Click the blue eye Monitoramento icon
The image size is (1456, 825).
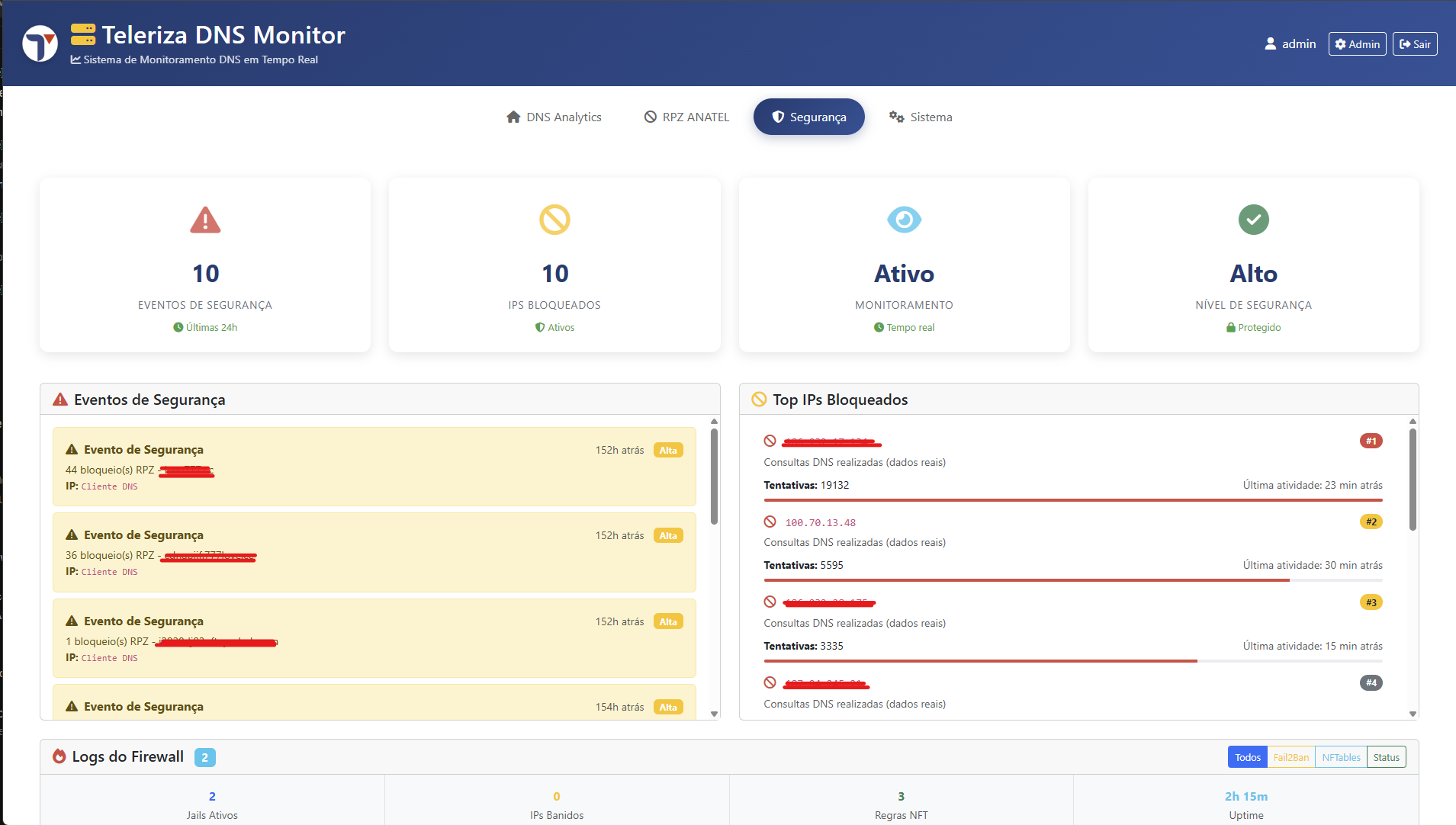[x=904, y=220]
